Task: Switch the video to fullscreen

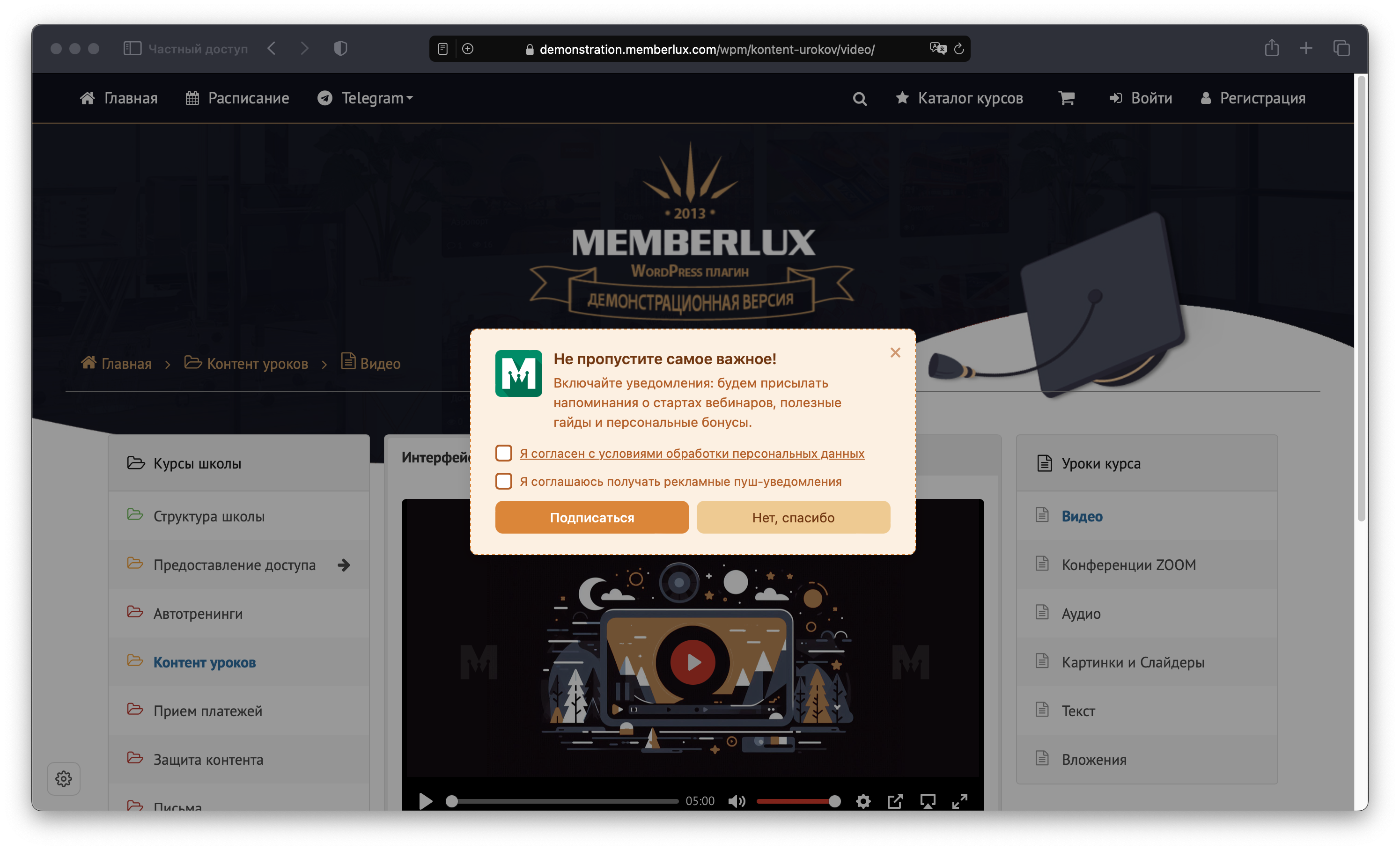Action: tap(960, 801)
